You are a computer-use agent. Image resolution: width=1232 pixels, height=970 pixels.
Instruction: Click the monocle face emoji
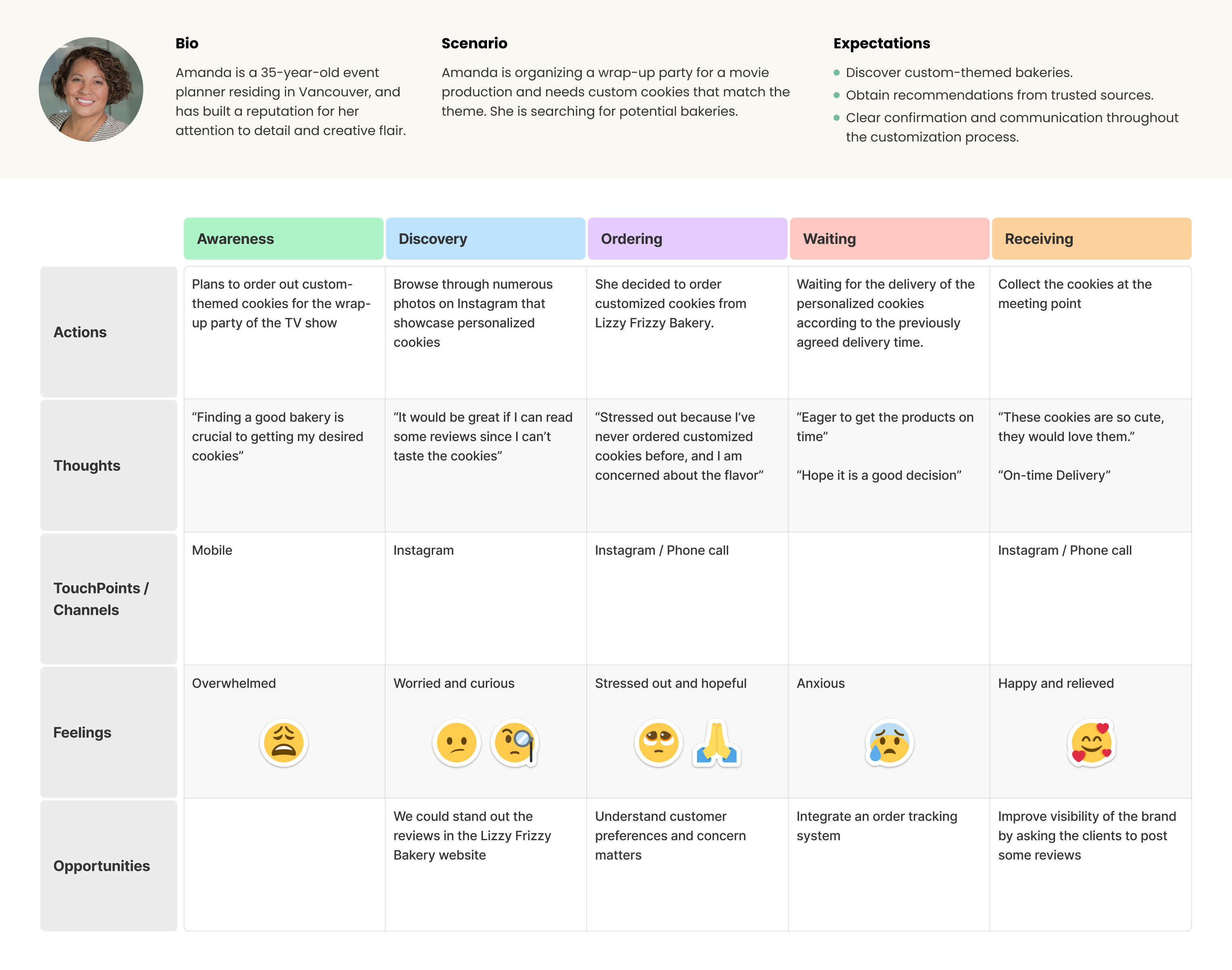click(514, 742)
